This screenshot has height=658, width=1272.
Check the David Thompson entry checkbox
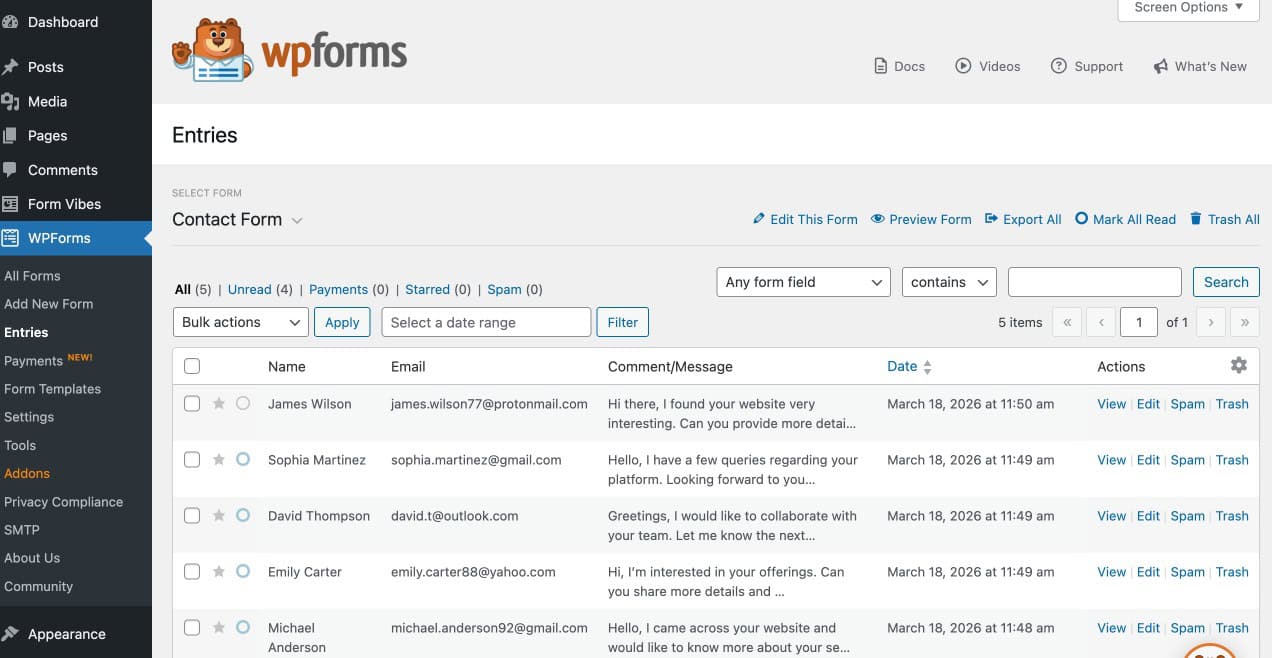(x=192, y=516)
